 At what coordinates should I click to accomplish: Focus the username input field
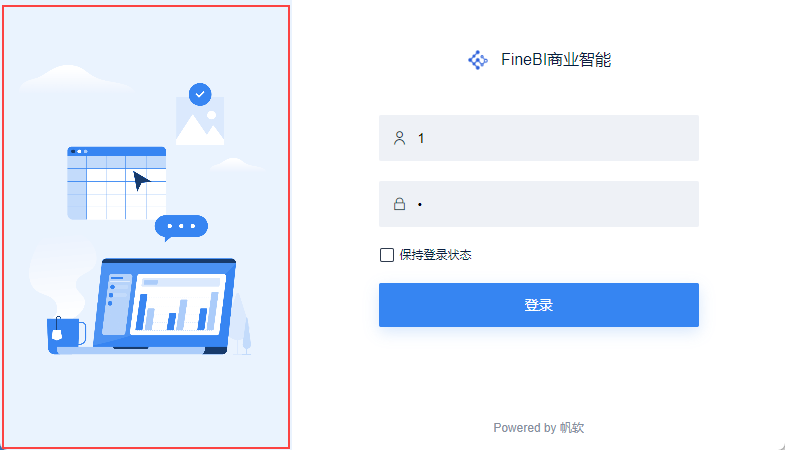(539, 138)
